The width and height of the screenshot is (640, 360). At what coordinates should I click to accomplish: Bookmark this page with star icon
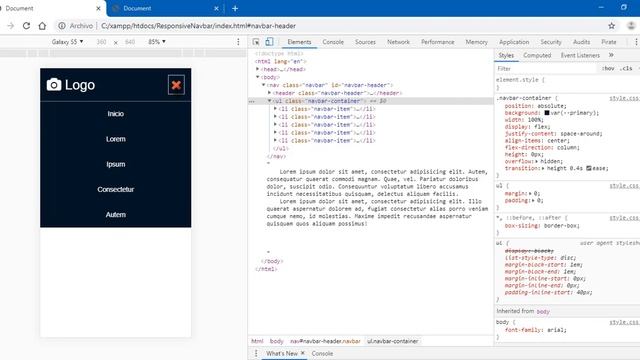[611, 26]
